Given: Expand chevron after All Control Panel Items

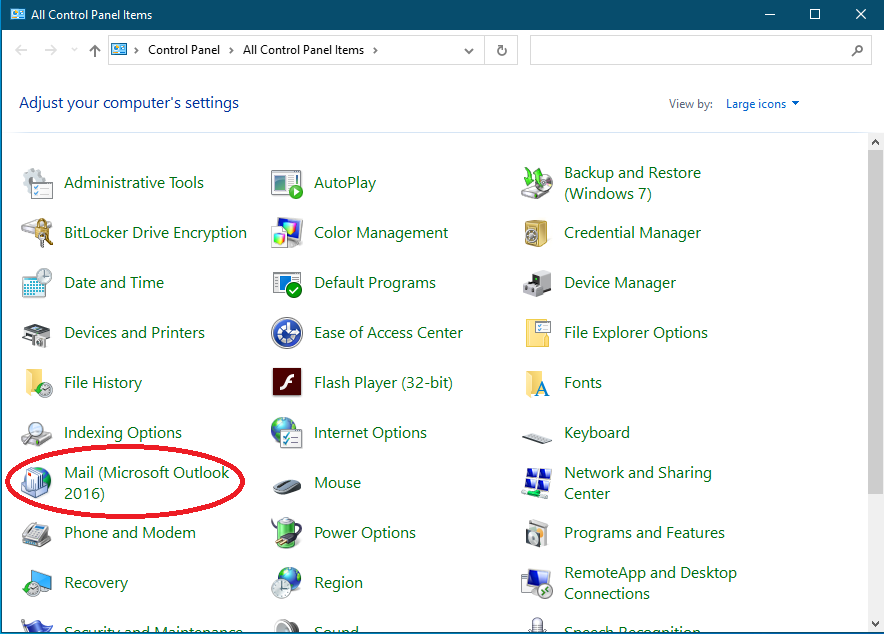Looking at the screenshot, I should (375, 50).
